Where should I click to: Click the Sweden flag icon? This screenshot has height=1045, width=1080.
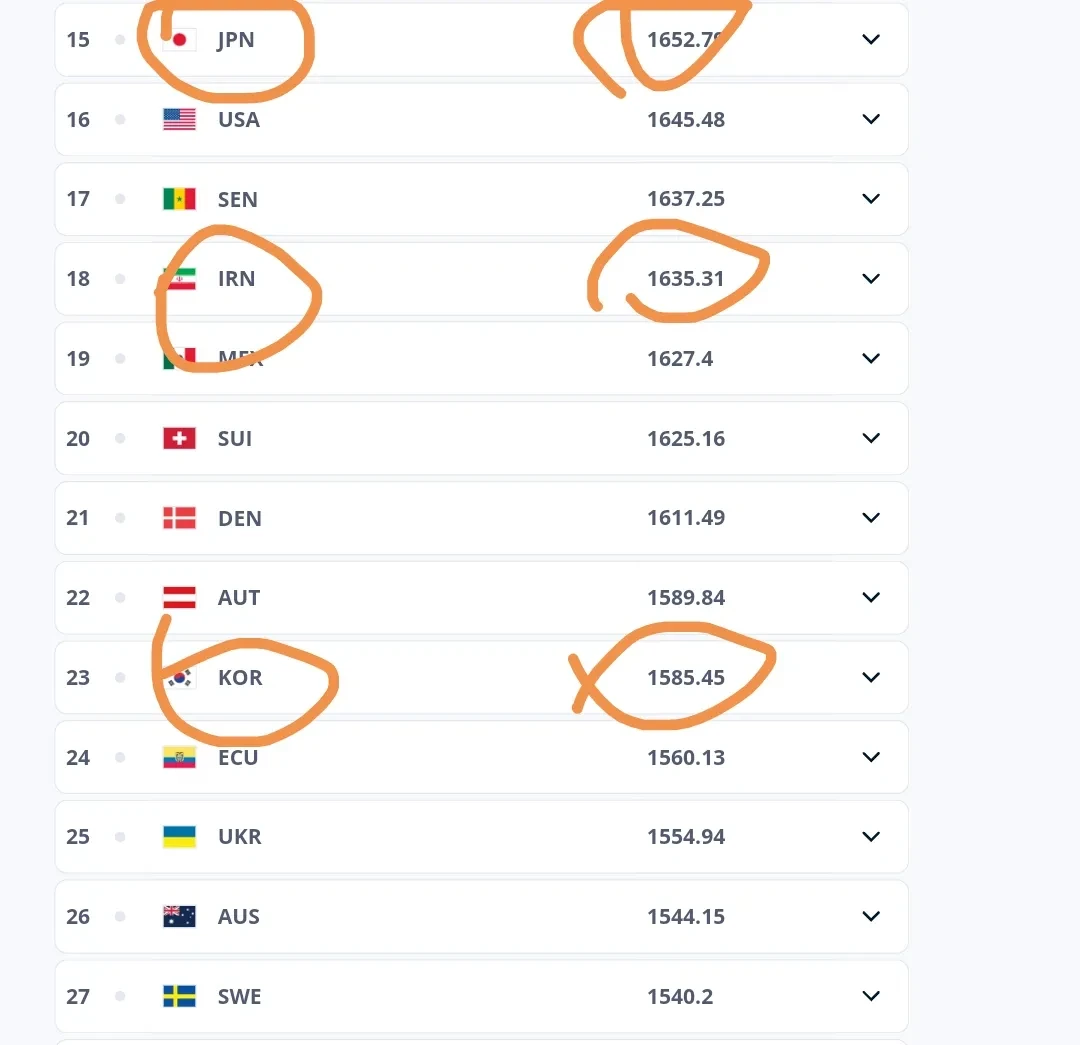point(179,996)
